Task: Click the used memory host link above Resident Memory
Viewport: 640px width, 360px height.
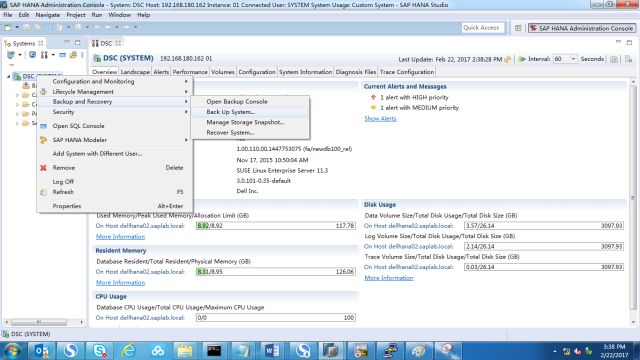Action: click(x=140, y=226)
